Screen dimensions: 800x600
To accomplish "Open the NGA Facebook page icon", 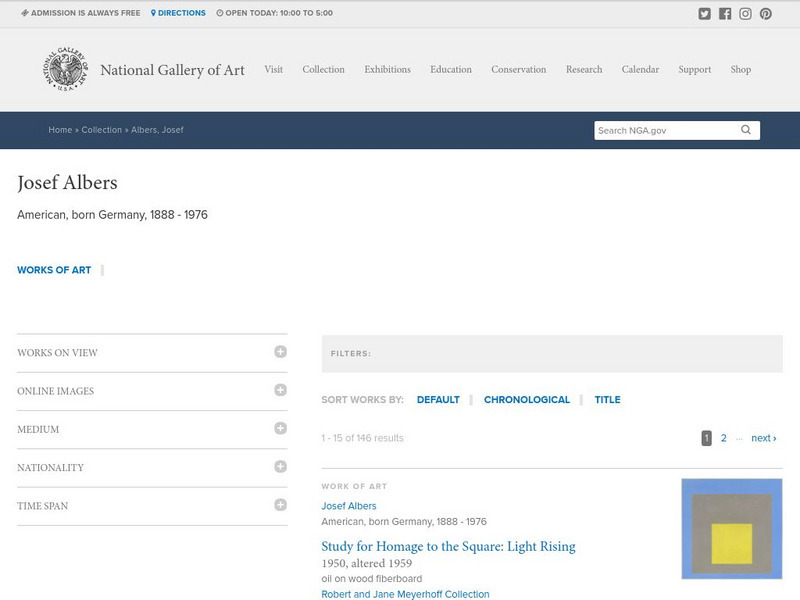I will click(725, 14).
